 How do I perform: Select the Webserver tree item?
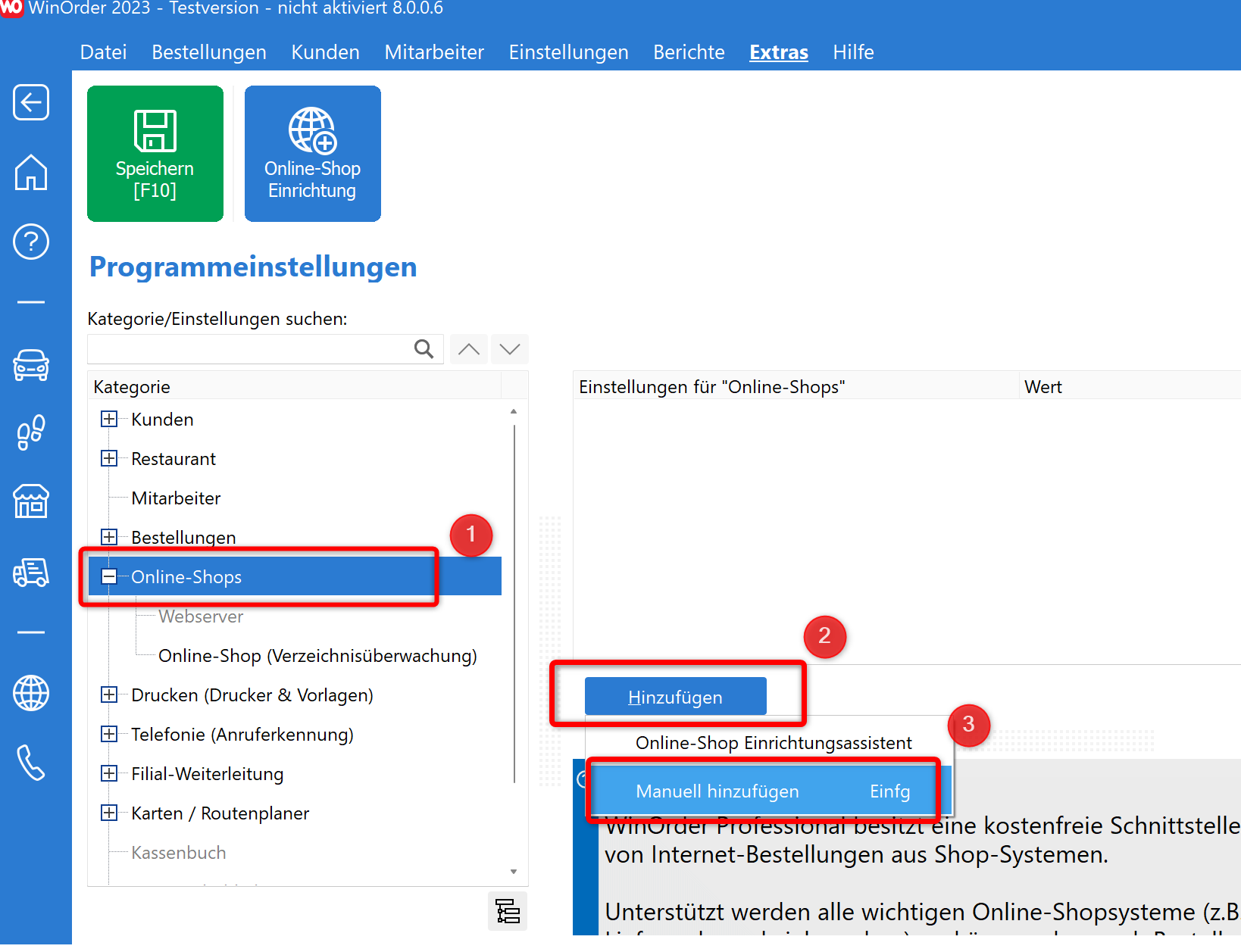201,616
